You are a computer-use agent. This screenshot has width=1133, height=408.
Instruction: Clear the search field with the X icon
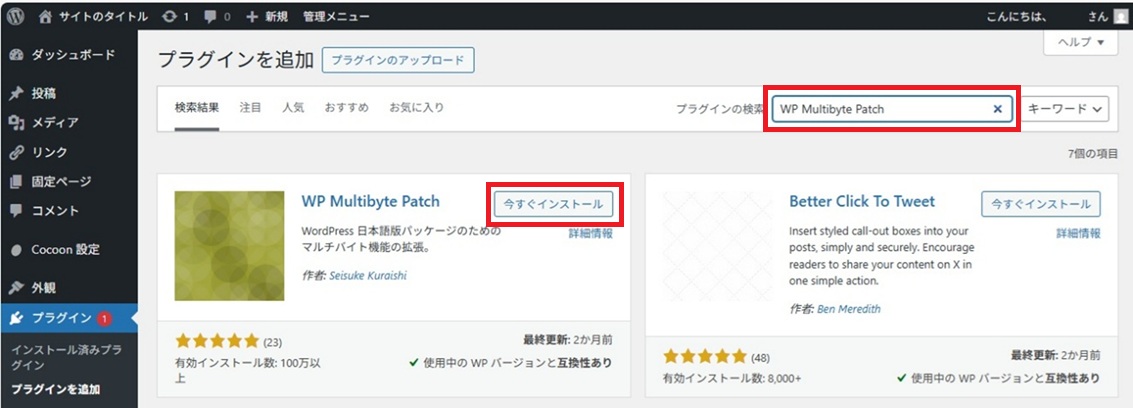(x=997, y=109)
